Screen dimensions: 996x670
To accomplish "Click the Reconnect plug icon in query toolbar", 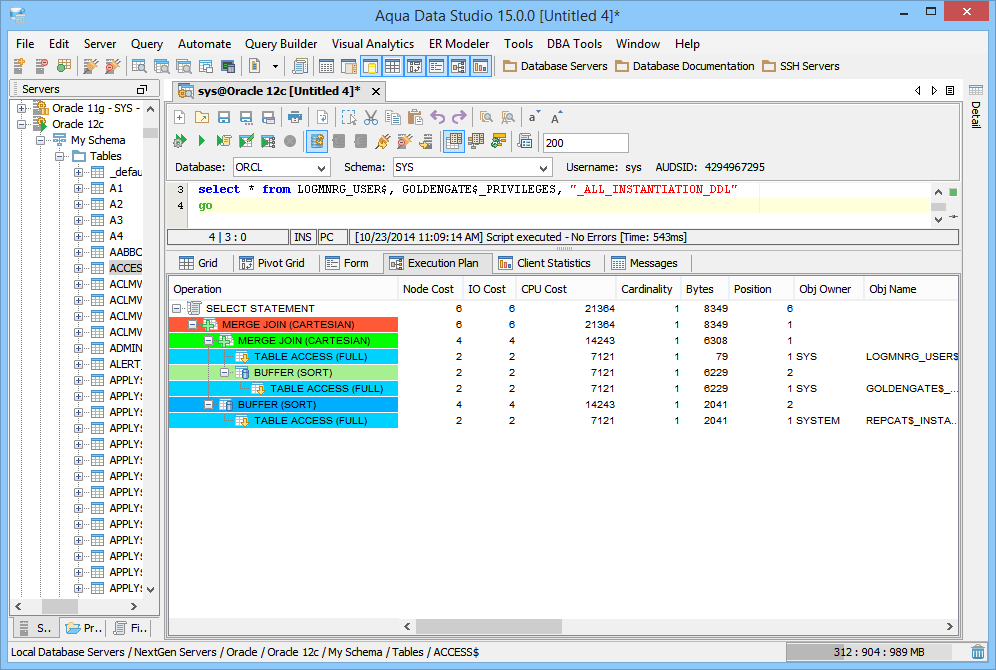I will tap(382, 141).
